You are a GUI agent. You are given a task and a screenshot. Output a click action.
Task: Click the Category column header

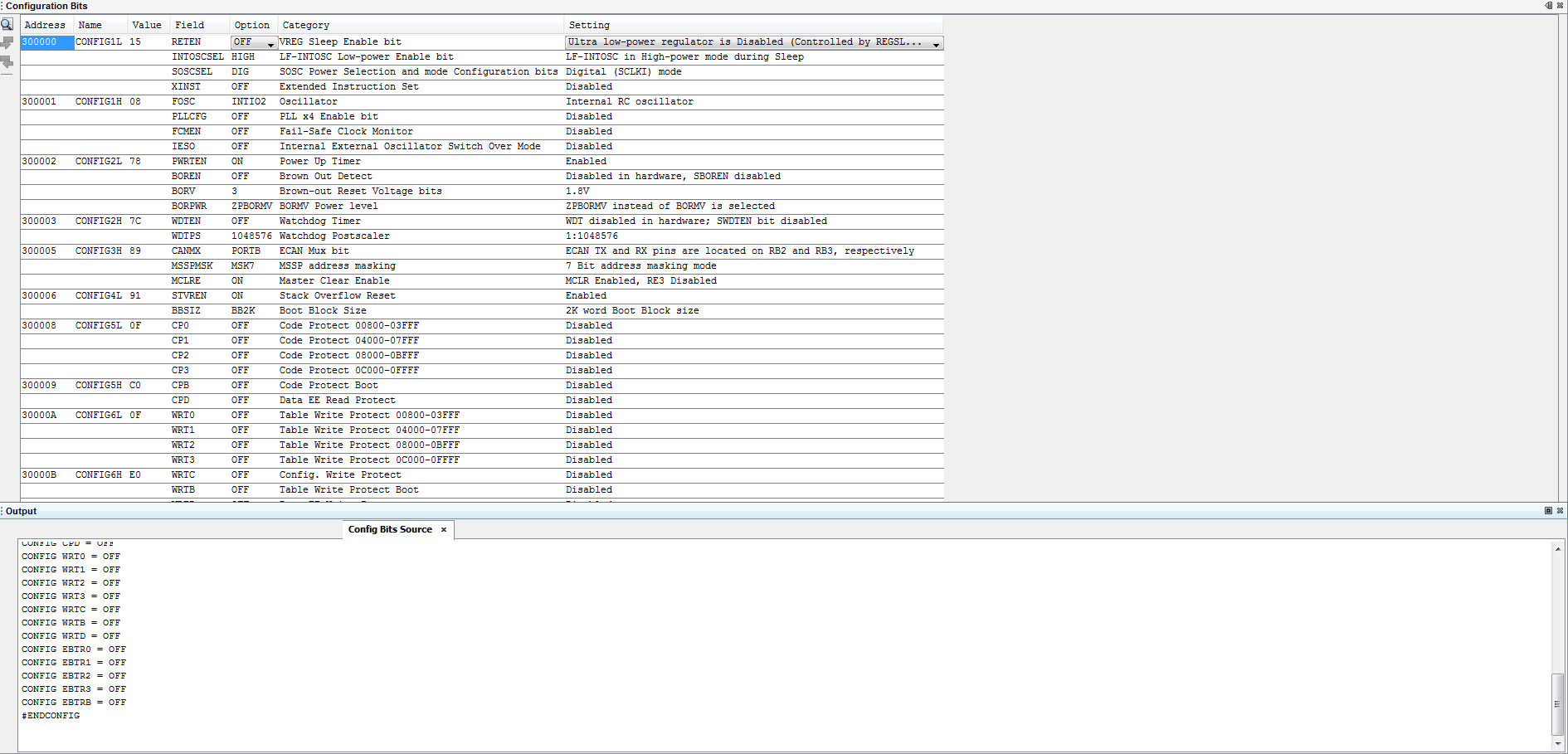[x=305, y=26]
